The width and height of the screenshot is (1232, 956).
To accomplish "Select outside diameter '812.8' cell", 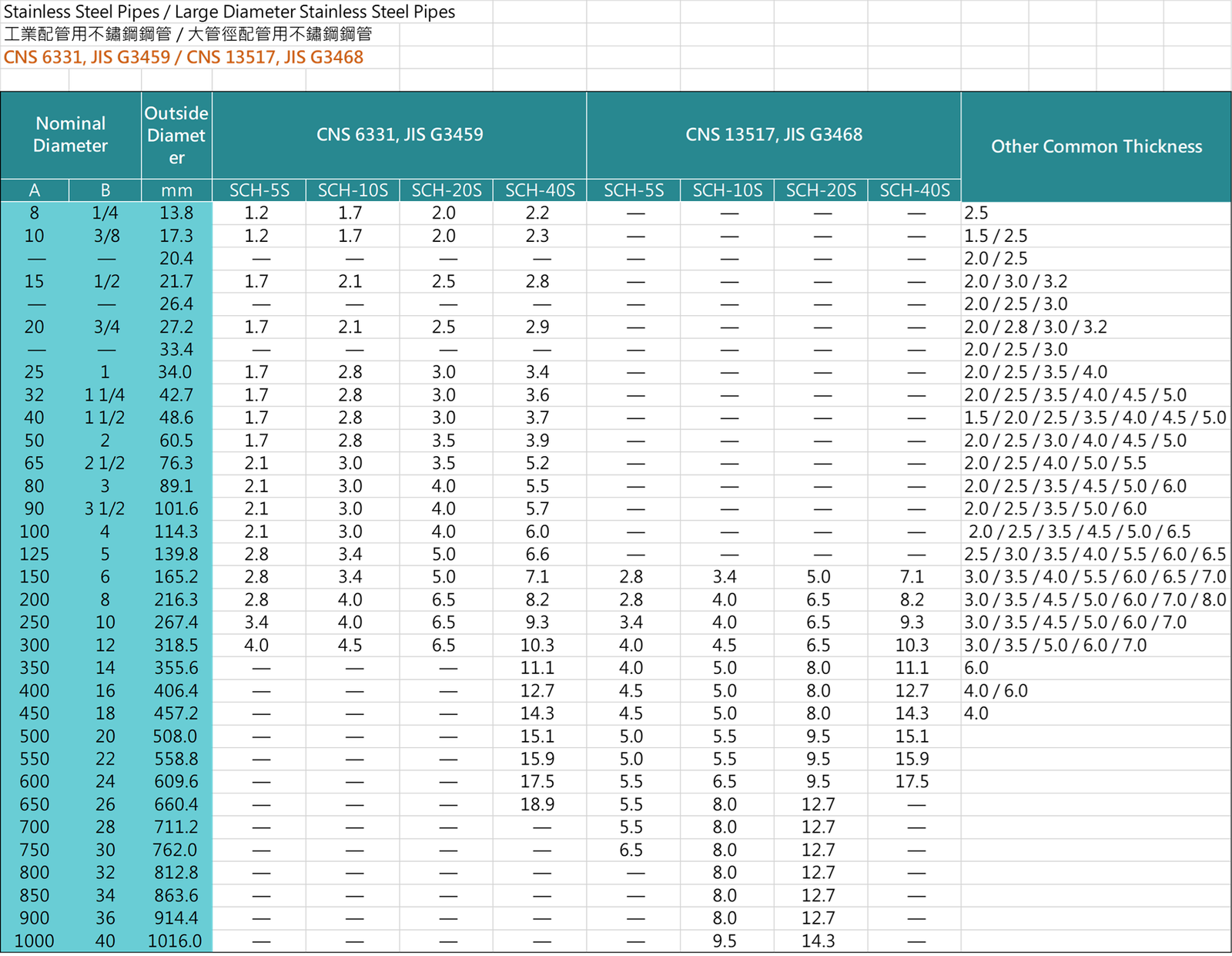I will coord(176,873).
